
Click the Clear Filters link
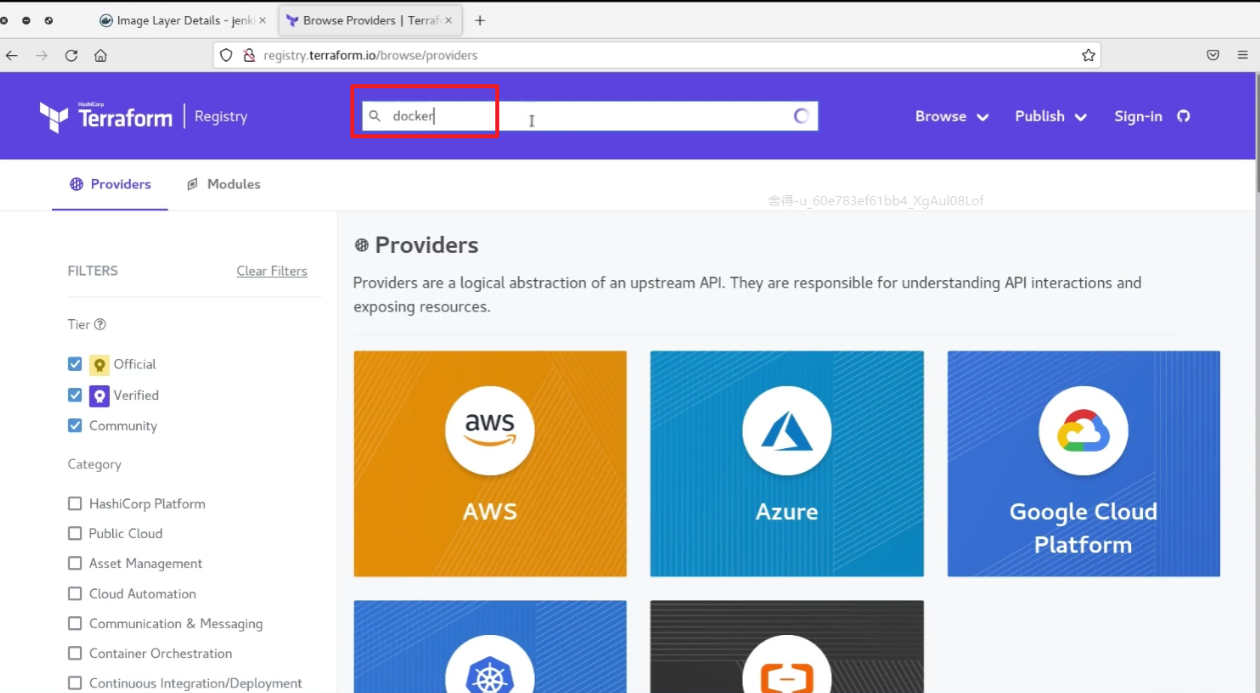click(272, 271)
